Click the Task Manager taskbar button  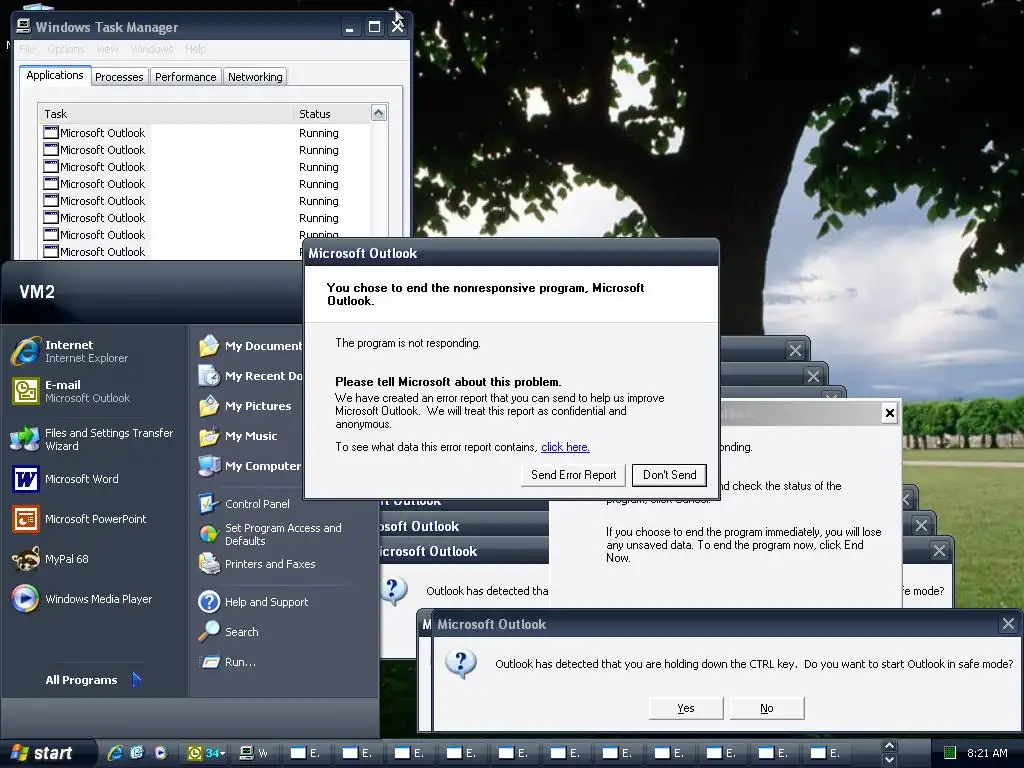click(255, 753)
